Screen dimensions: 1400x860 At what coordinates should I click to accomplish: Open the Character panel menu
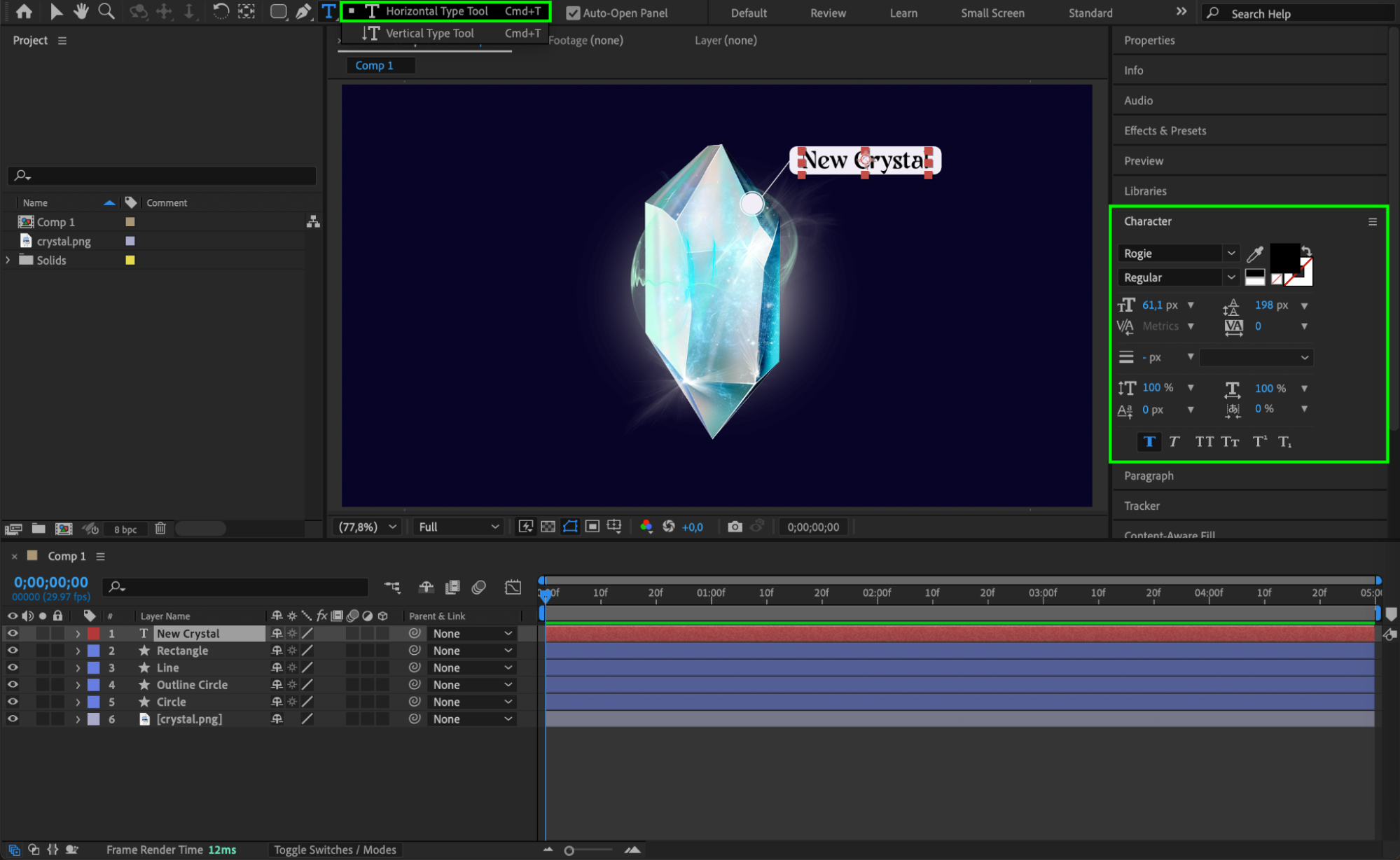point(1373,221)
